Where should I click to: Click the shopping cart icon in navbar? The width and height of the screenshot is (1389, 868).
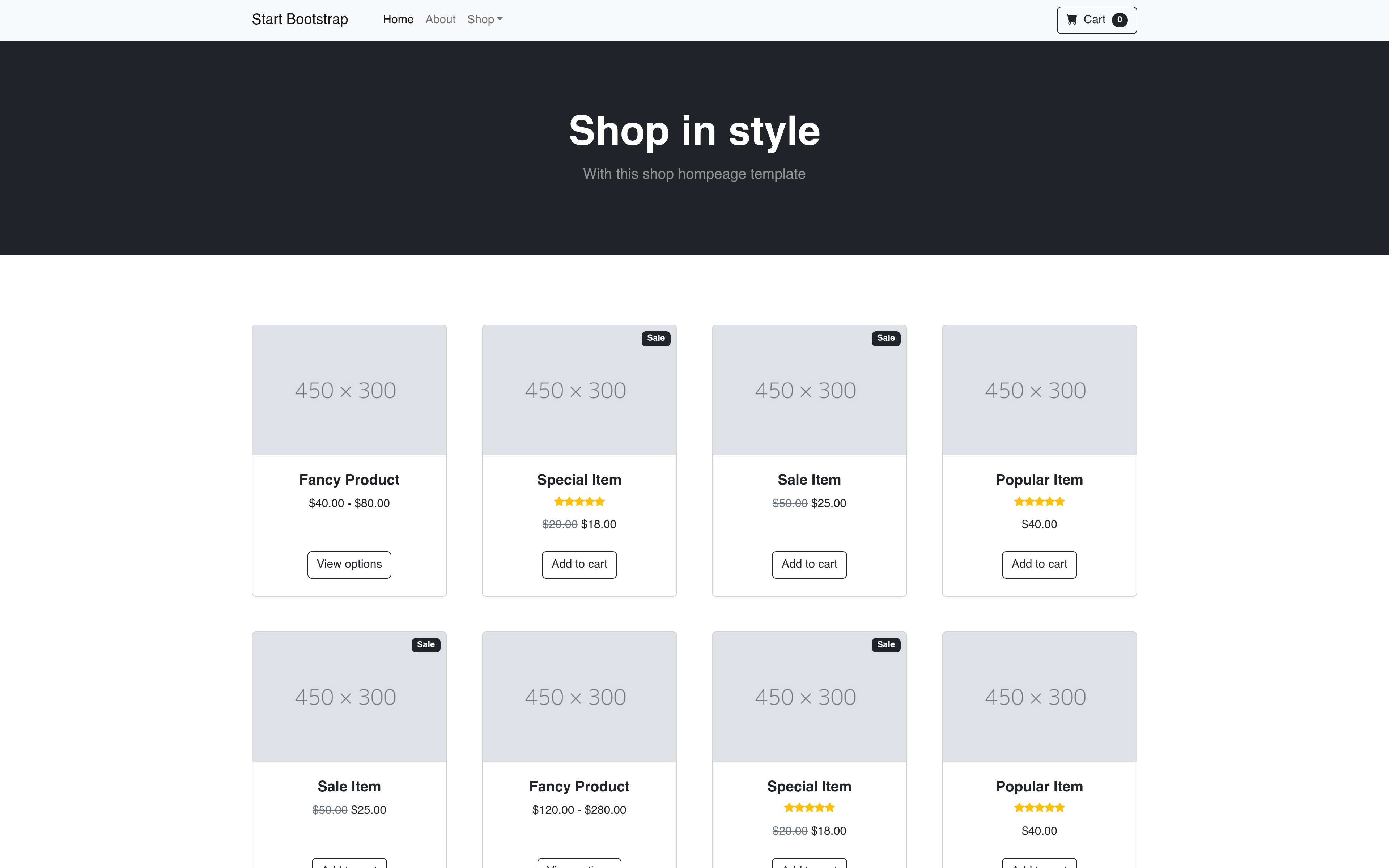(x=1071, y=20)
